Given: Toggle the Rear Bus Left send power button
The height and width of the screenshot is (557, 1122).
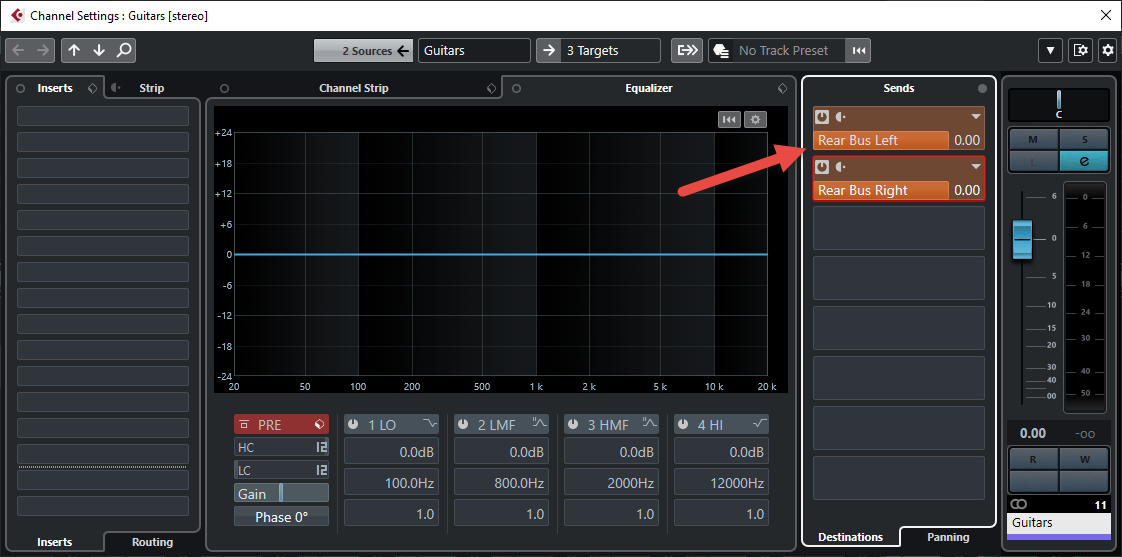Looking at the screenshot, I should [x=822, y=117].
